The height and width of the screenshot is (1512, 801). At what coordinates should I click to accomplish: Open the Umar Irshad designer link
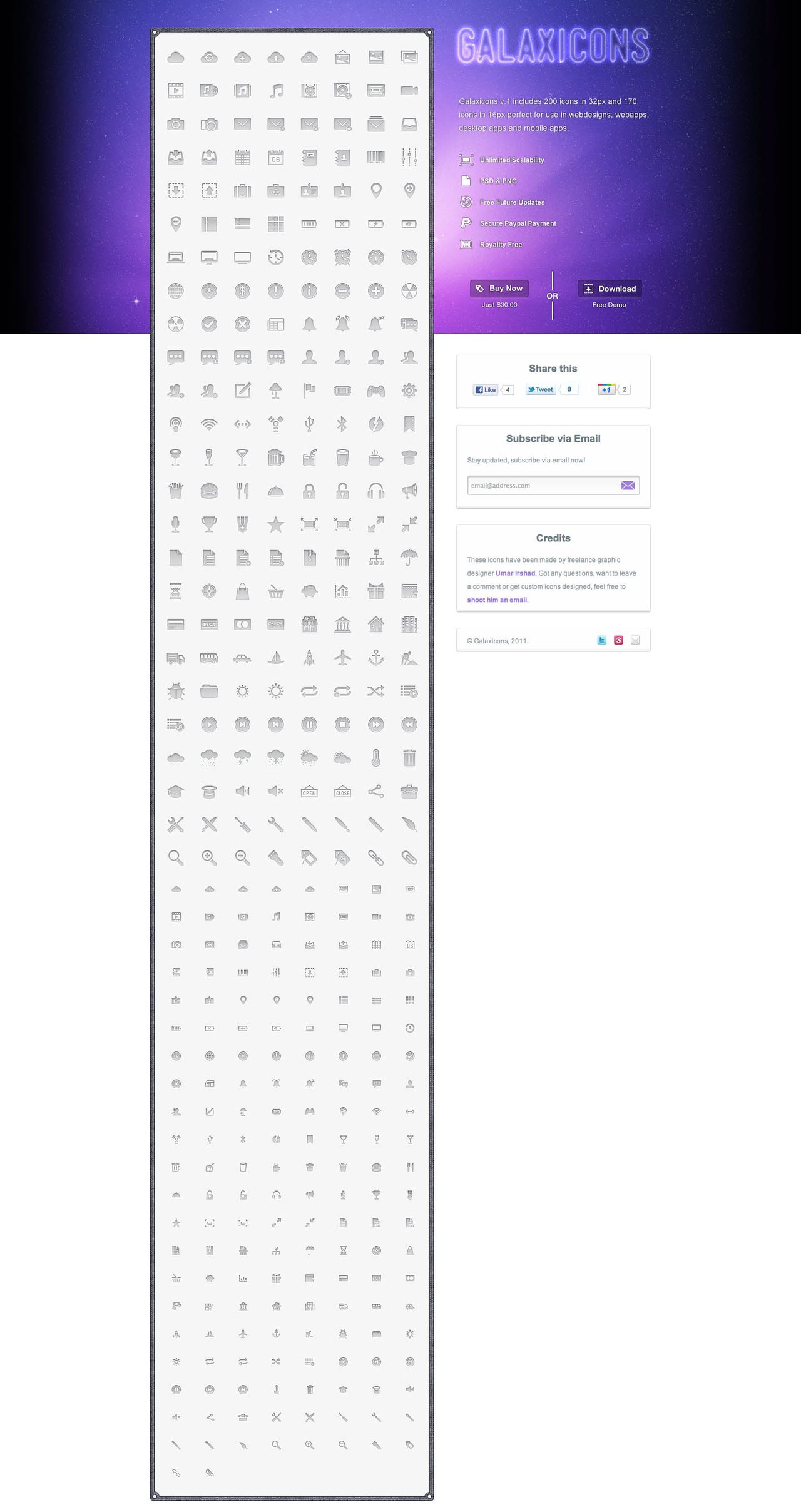coord(514,573)
